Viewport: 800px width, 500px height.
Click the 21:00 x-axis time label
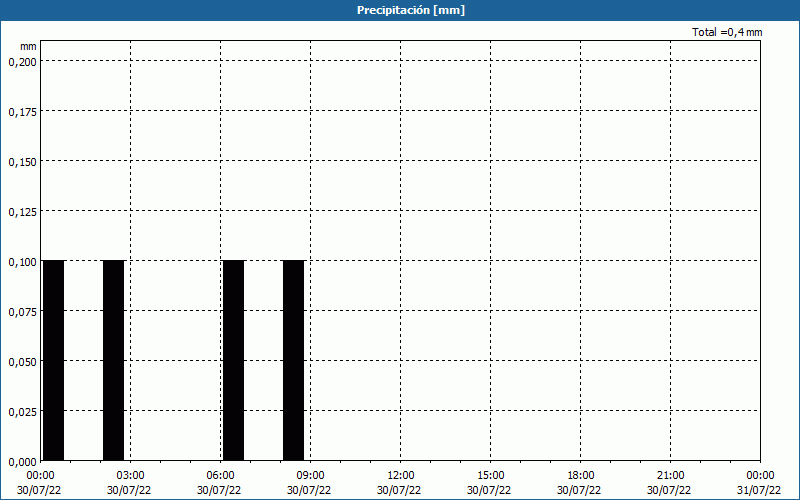coord(670,476)
